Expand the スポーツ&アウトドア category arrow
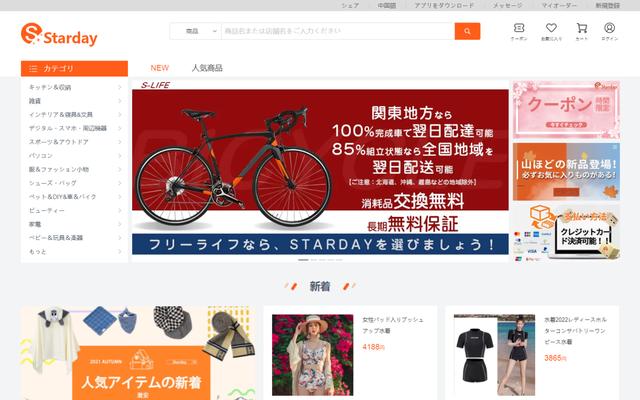 (120, 142)
